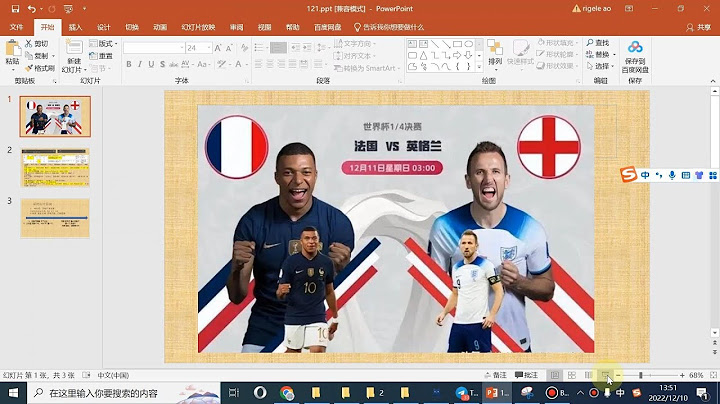Image resolution: width=720 pixels, height=404 pixels.
Task: Fit slide to current window icon
Action: tap(714, 375)
